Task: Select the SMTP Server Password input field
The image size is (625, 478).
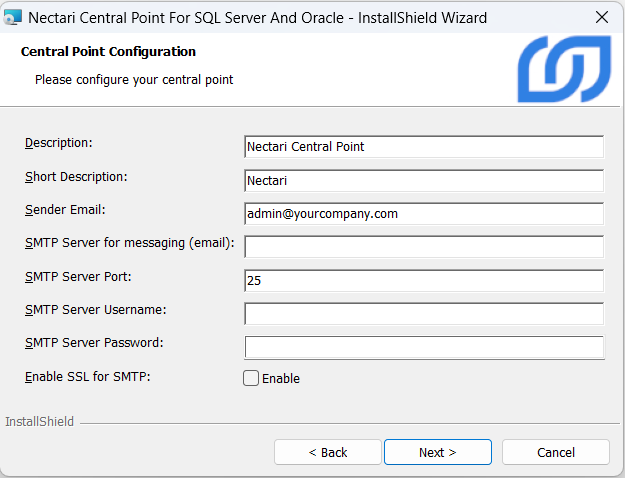Action: 423,347
